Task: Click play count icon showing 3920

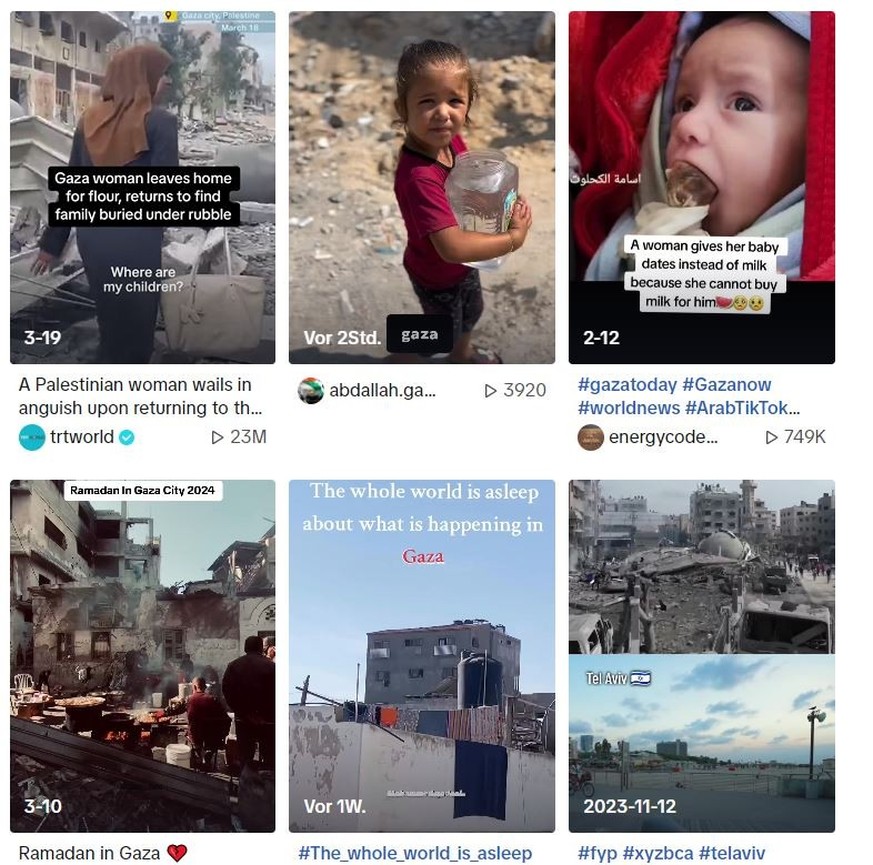Action: tap(490, 391)
